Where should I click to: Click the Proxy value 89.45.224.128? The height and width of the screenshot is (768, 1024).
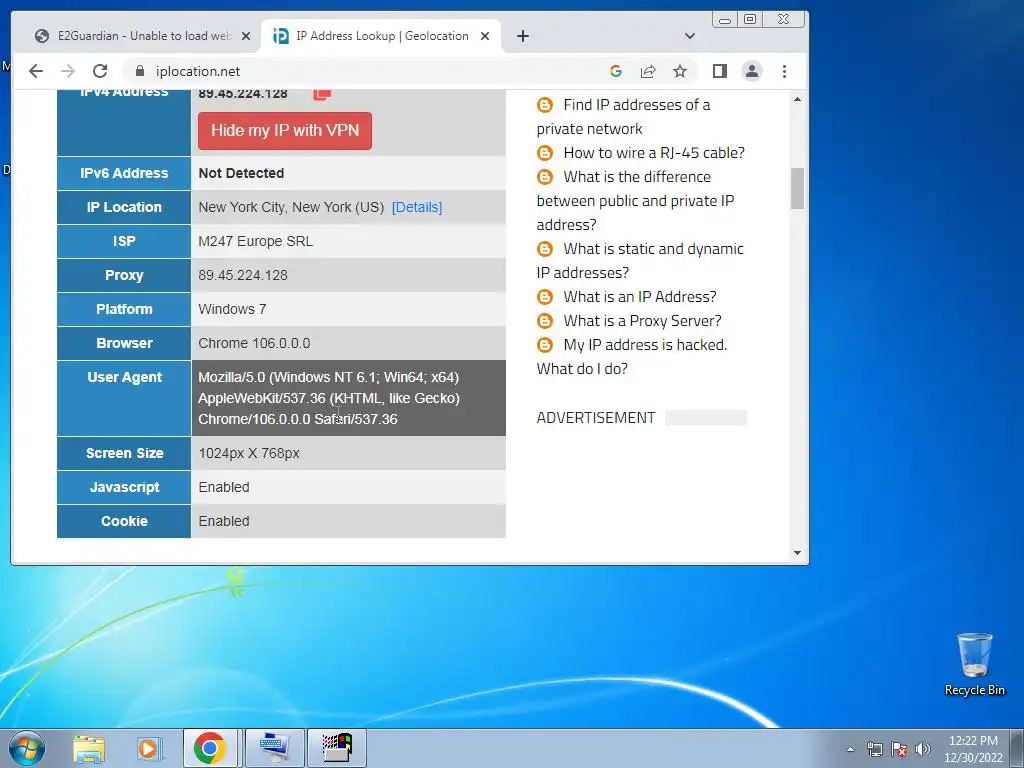[243, 275]
